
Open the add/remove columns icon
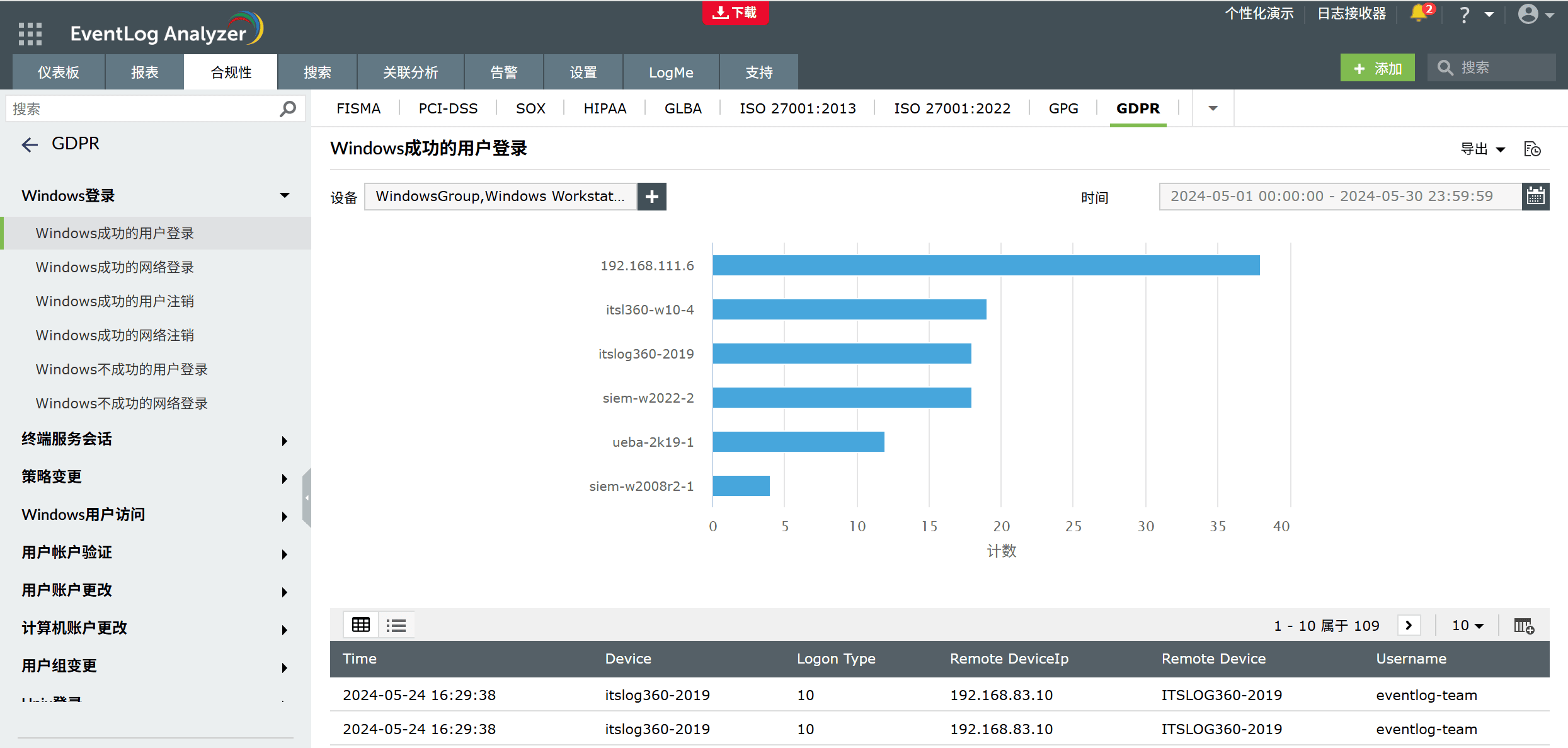[x=1524, y=626]
